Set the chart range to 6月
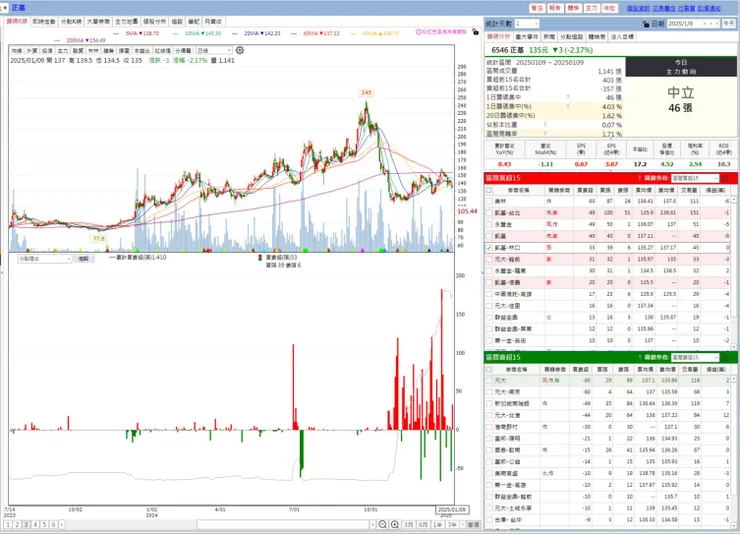The width and height of the screenshot is (740, 534). point(423,525)
